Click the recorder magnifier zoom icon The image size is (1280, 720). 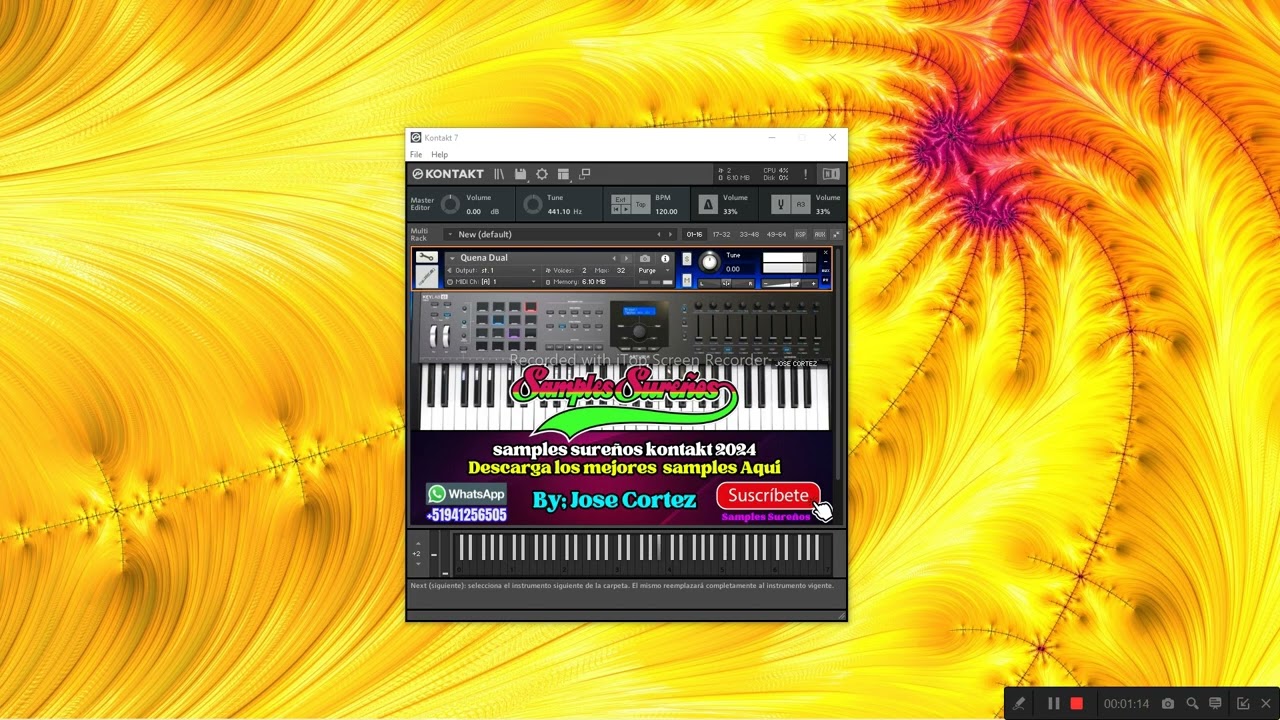pyautogui.click(x=1192, y=704)
